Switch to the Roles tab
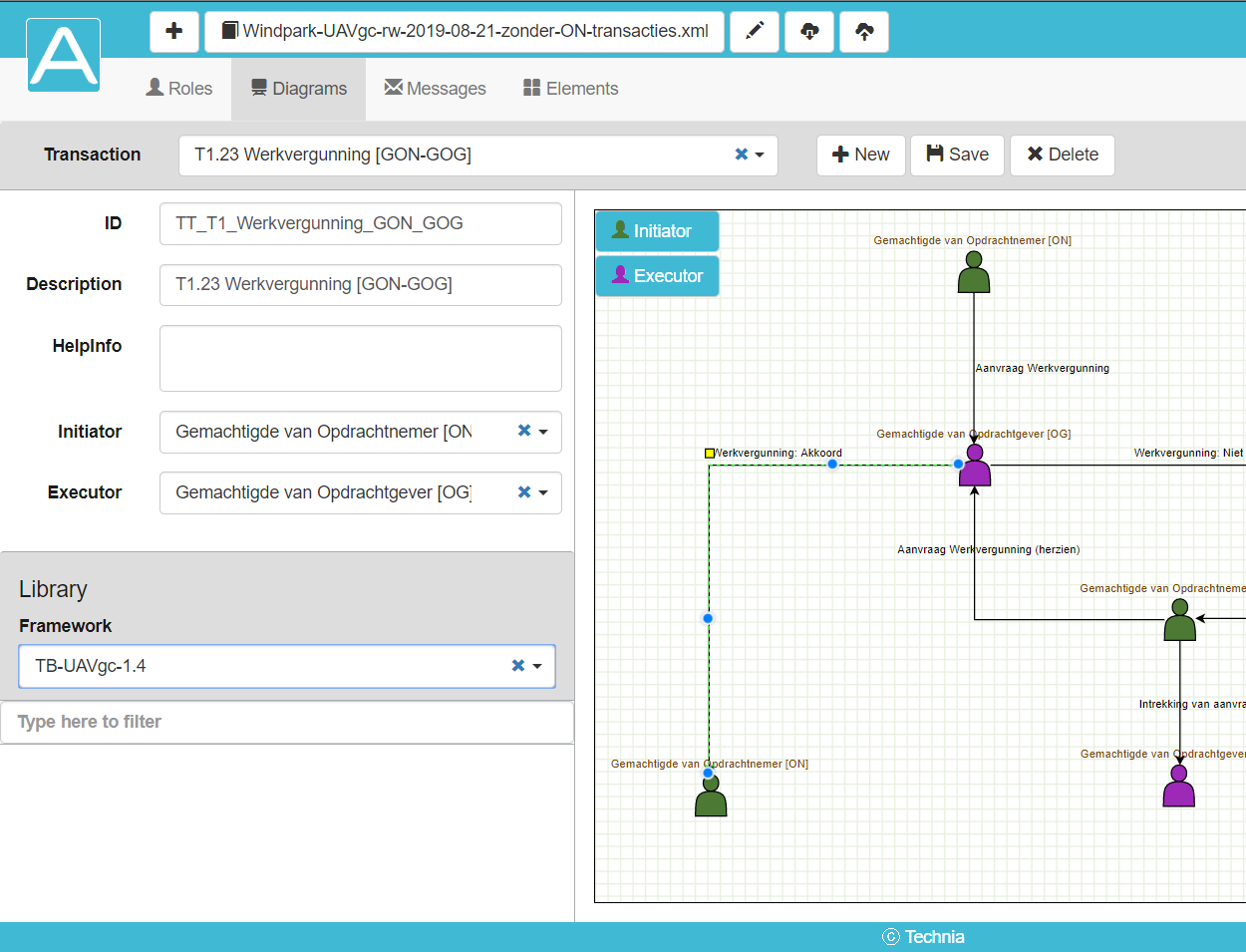Image resolution: width=1246 pixels, height=952 pixels. coord(179,89)
